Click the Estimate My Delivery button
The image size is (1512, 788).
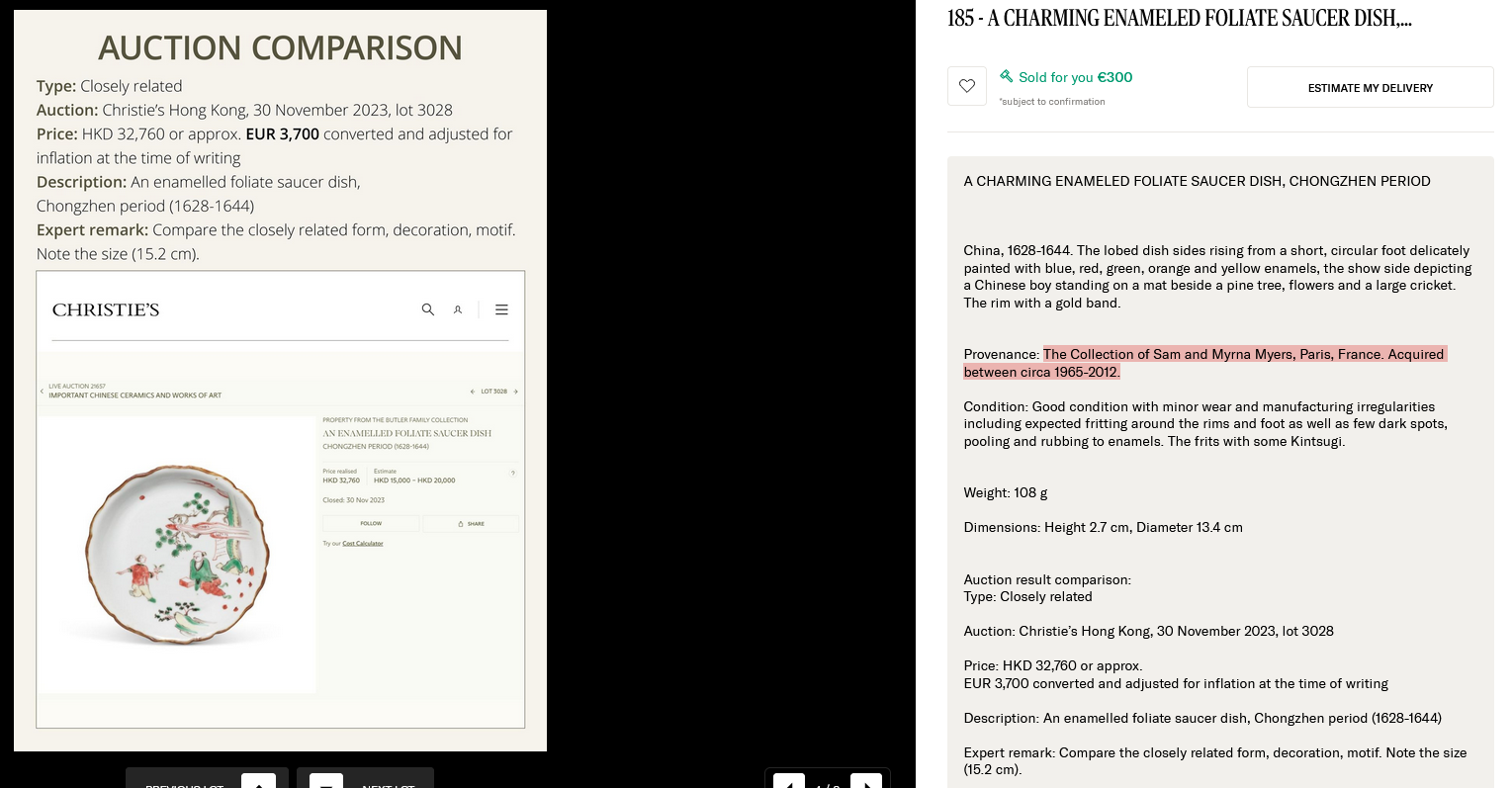coord(1370,87)
